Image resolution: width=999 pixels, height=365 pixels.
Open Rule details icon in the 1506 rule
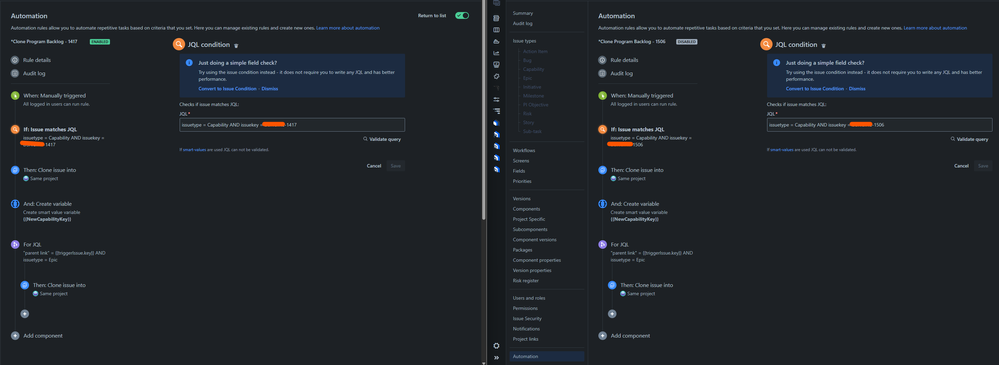[x=602, y=60]
